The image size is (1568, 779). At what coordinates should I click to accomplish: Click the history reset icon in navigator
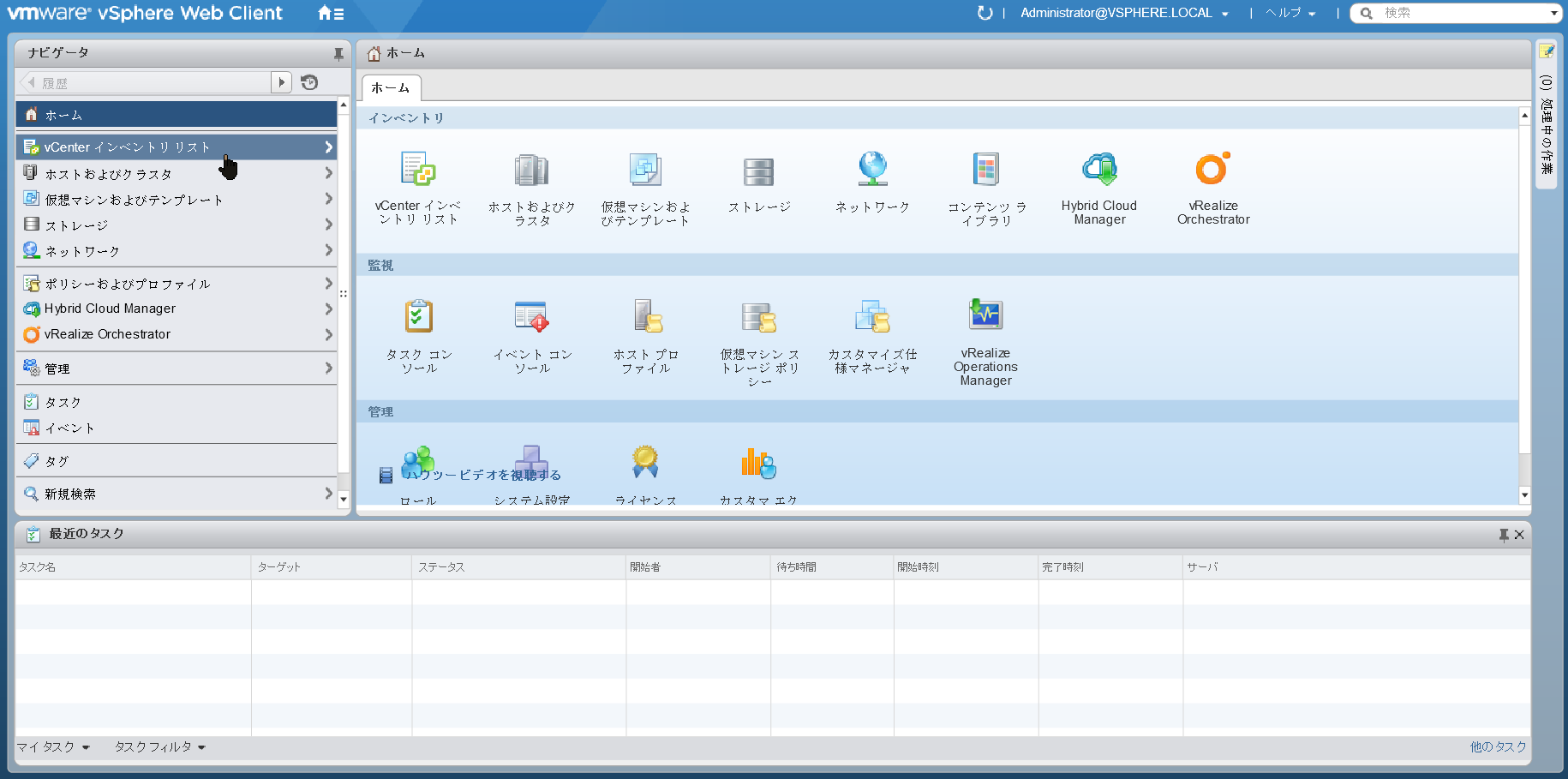[x=309, y=82]
